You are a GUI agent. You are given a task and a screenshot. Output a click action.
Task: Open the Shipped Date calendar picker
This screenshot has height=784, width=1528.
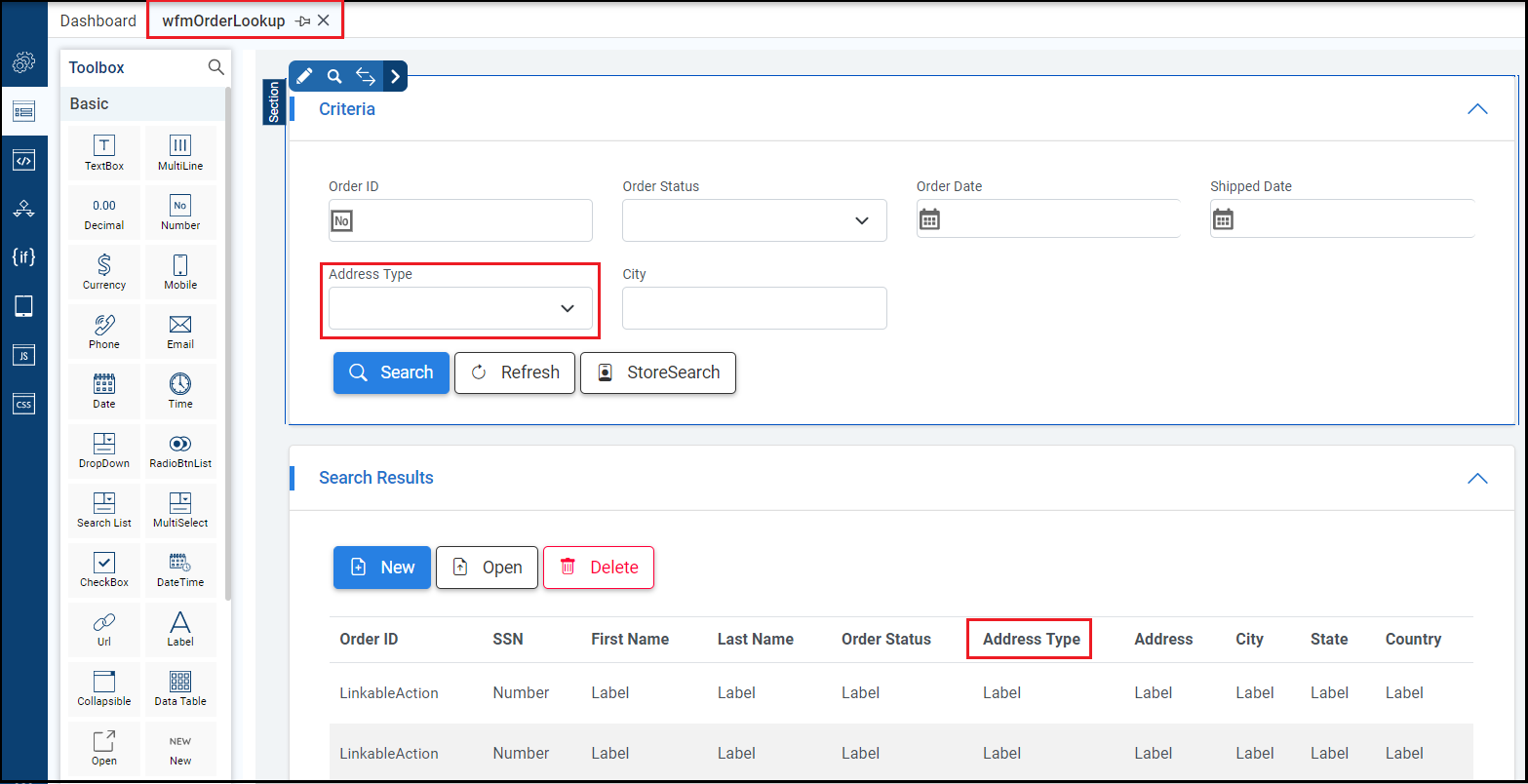pyautogui.click(x=1223, y=219)
